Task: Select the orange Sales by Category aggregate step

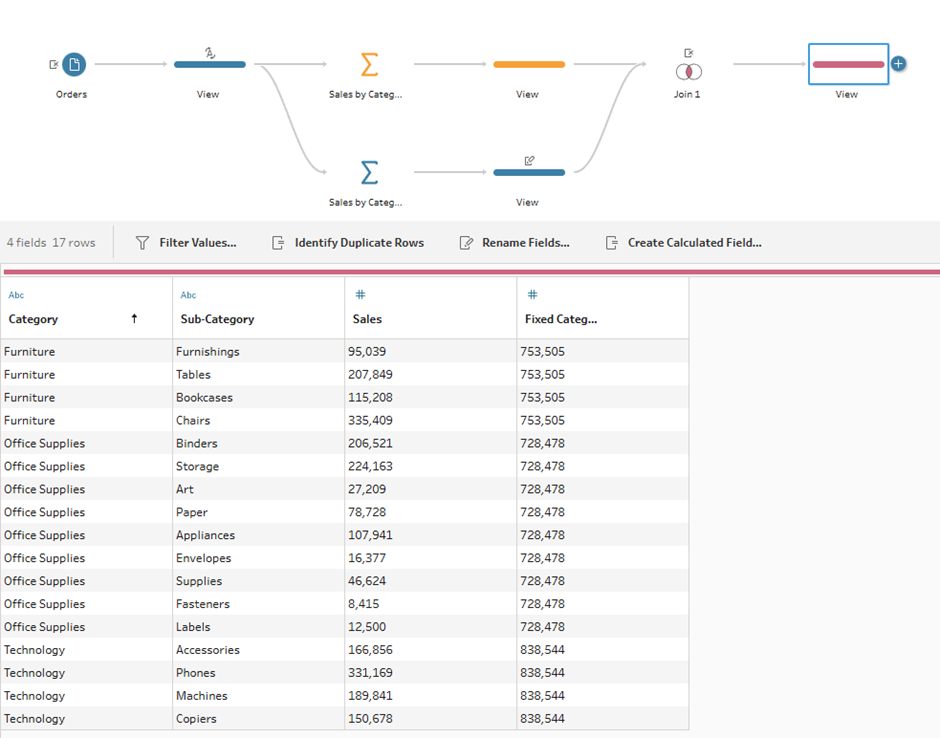Action: [369, 65]
